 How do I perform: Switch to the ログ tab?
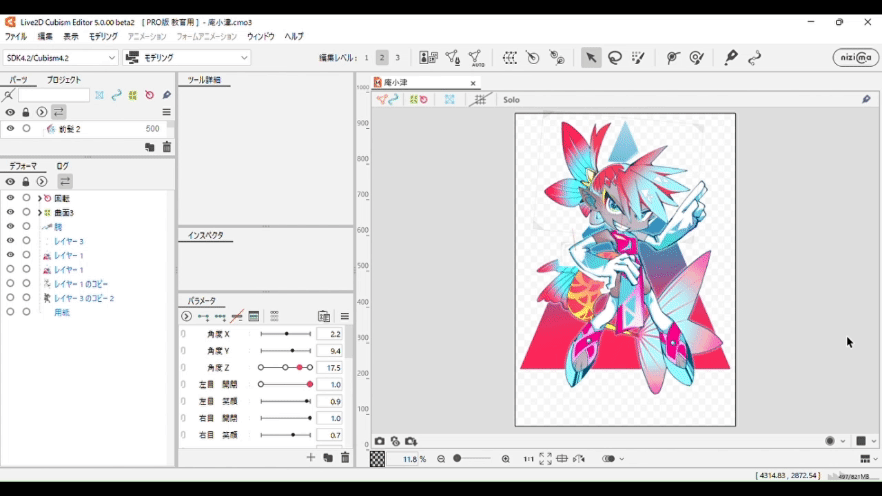62,166
